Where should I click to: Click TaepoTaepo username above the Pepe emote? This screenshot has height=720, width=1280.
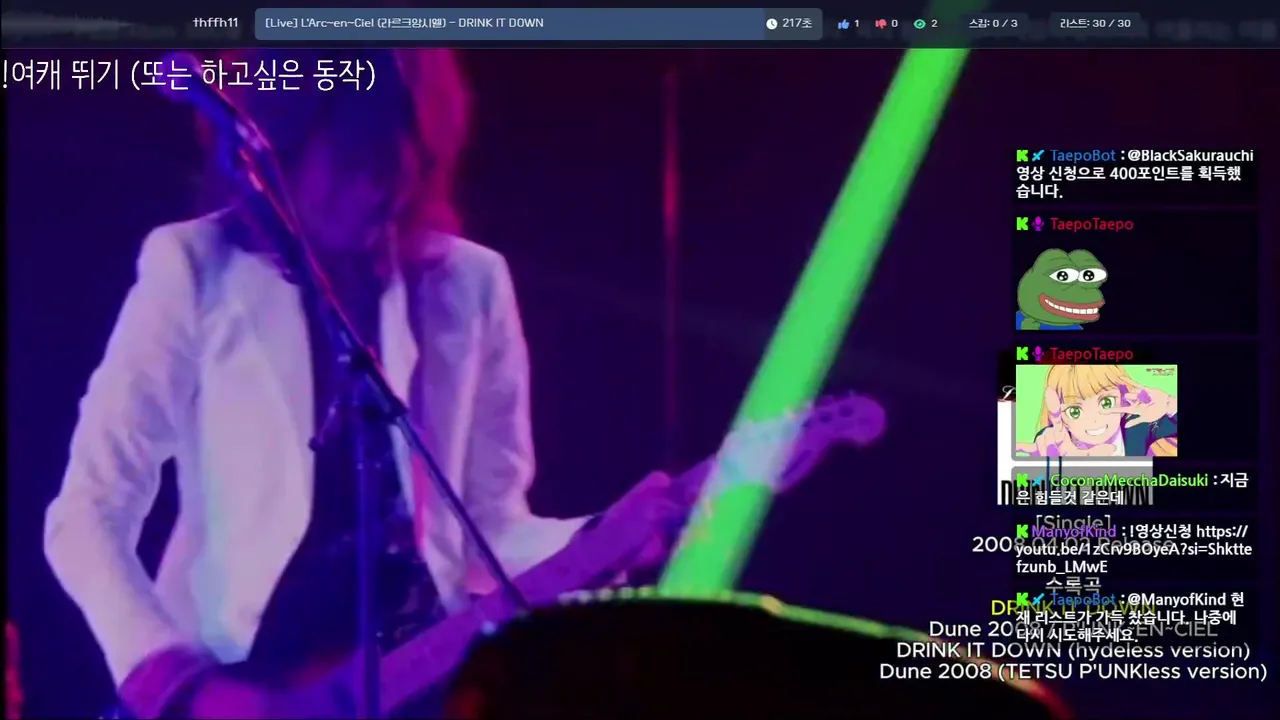point(1091,224)
